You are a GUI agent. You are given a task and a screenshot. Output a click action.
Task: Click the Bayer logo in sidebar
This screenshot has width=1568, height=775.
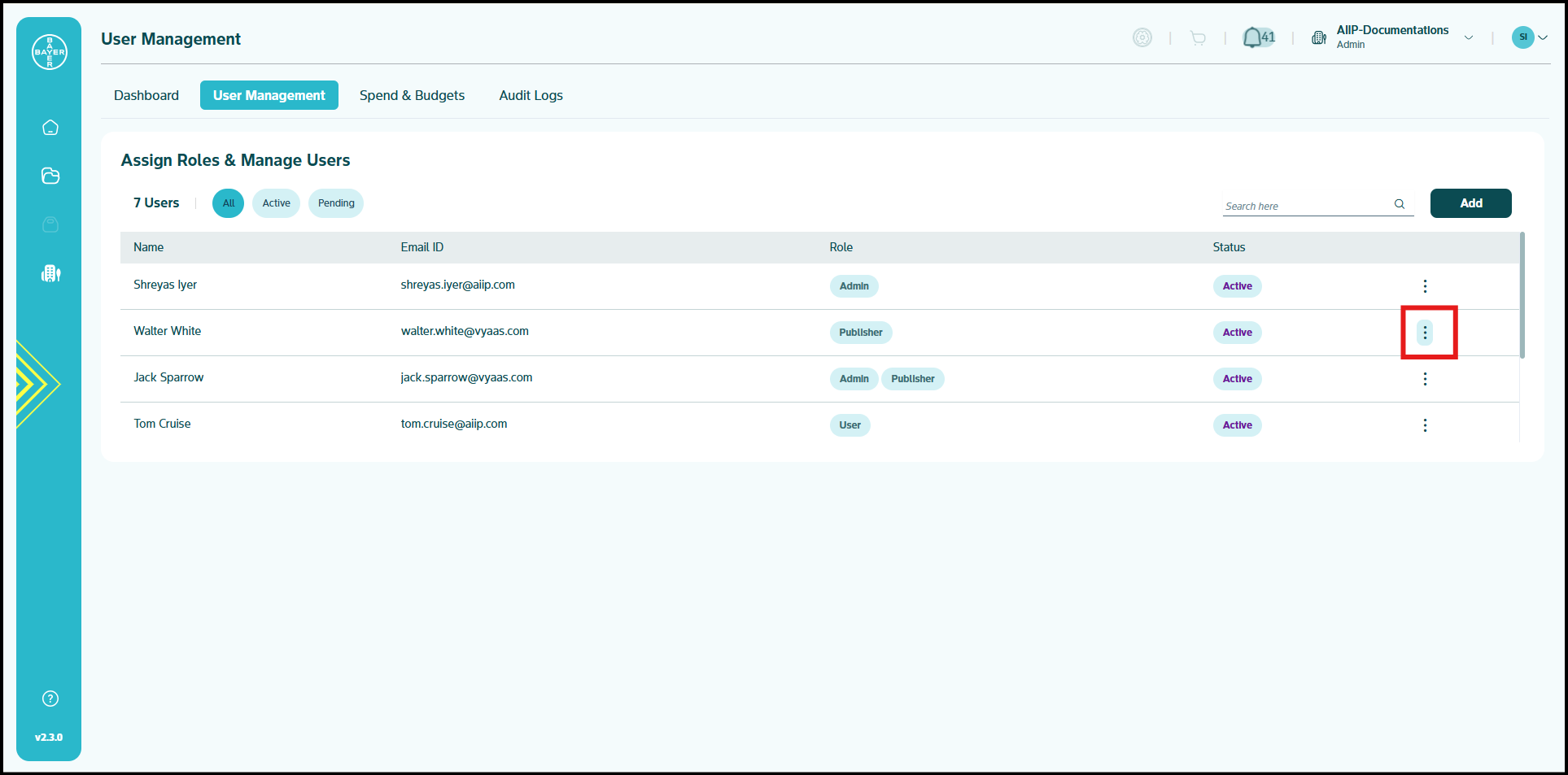[x=50, y=52]
